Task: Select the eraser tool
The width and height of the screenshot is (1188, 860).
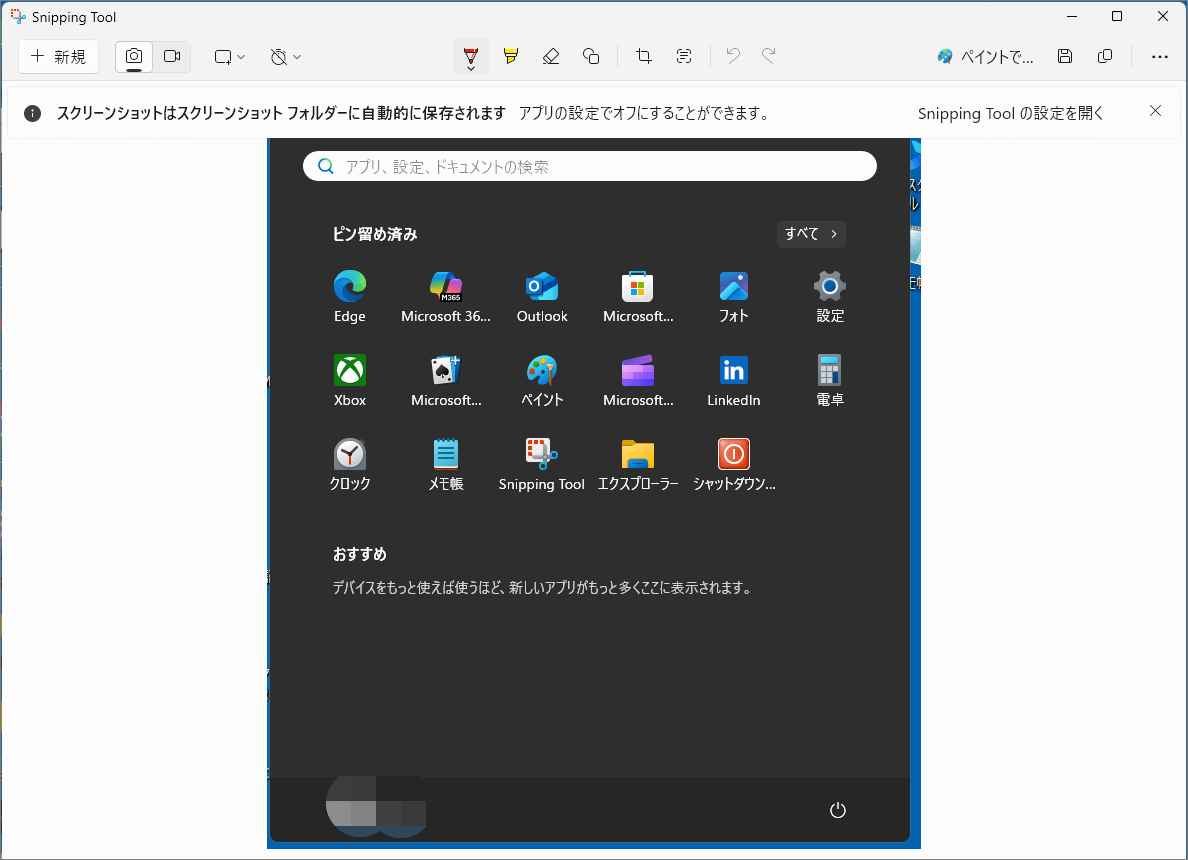Action: (551, 57)
